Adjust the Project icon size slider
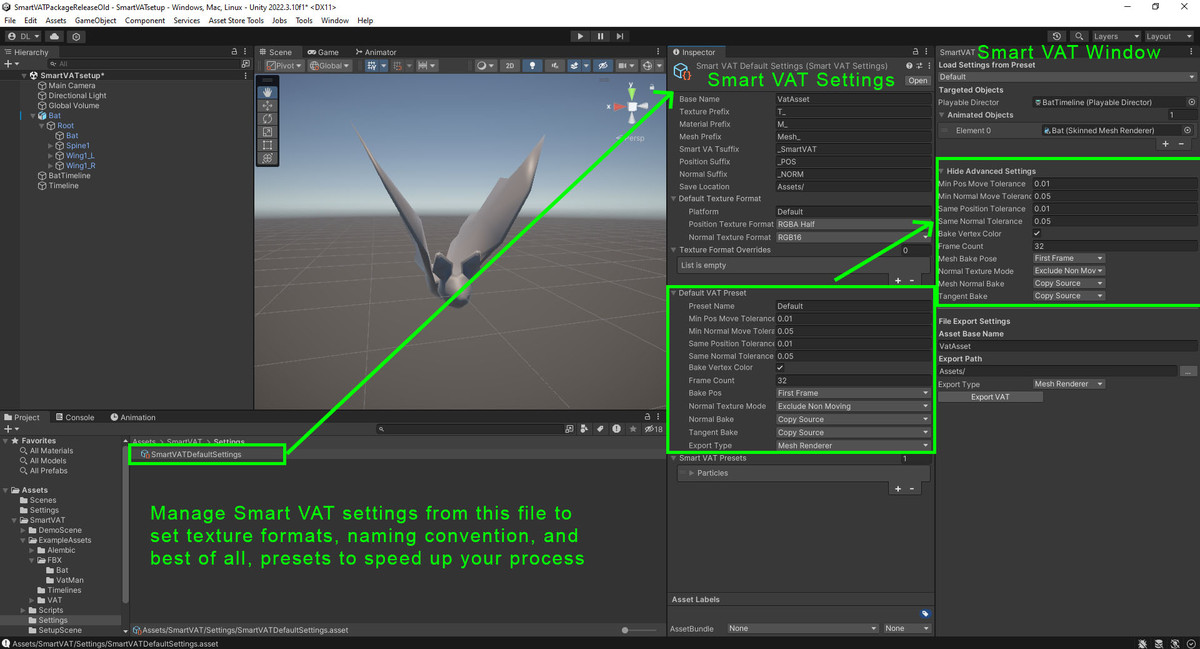Viewport: 1200px width, 649px height. [626, 630]
